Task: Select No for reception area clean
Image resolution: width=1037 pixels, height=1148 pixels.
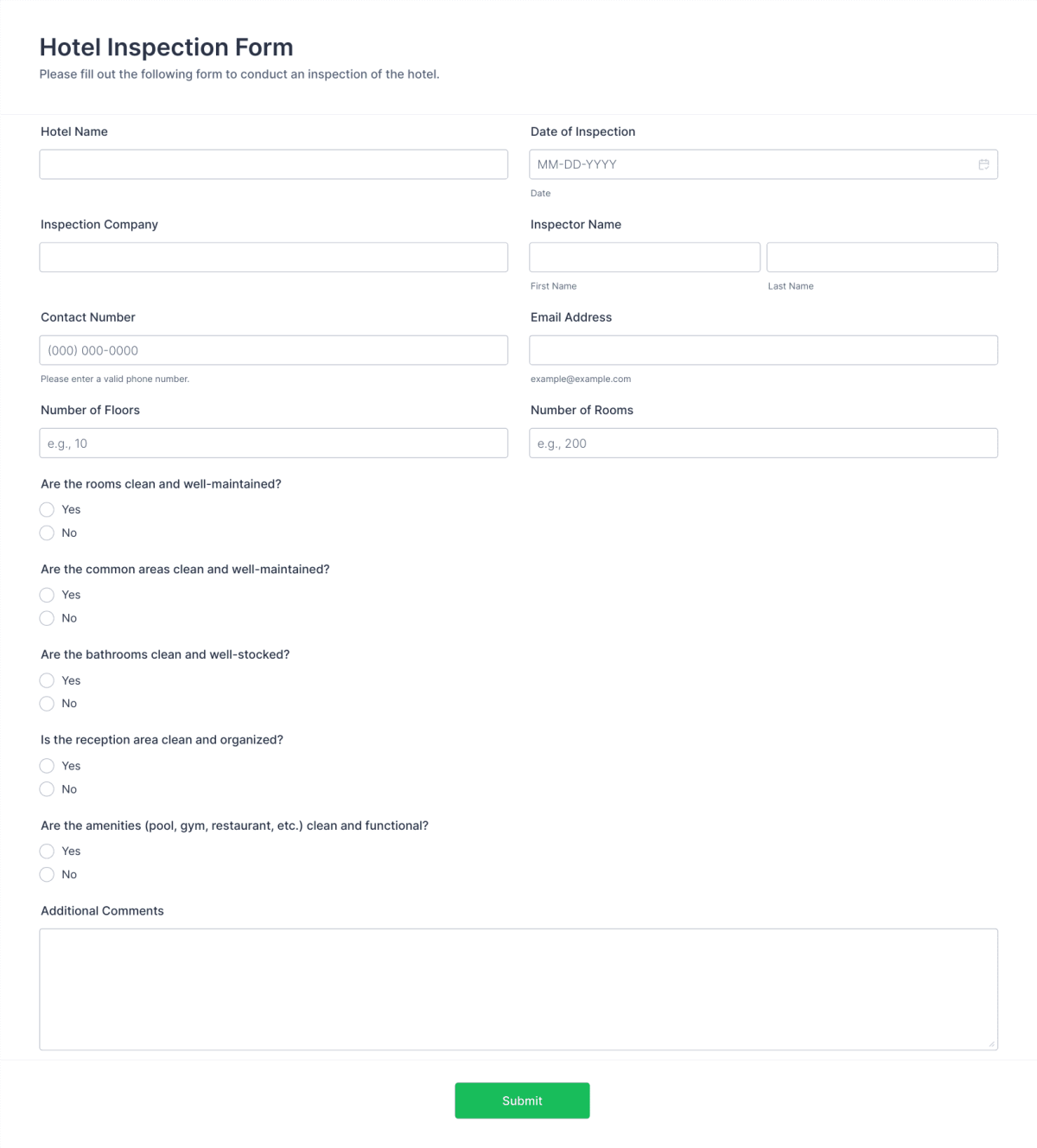Action: tap(47, 789)
